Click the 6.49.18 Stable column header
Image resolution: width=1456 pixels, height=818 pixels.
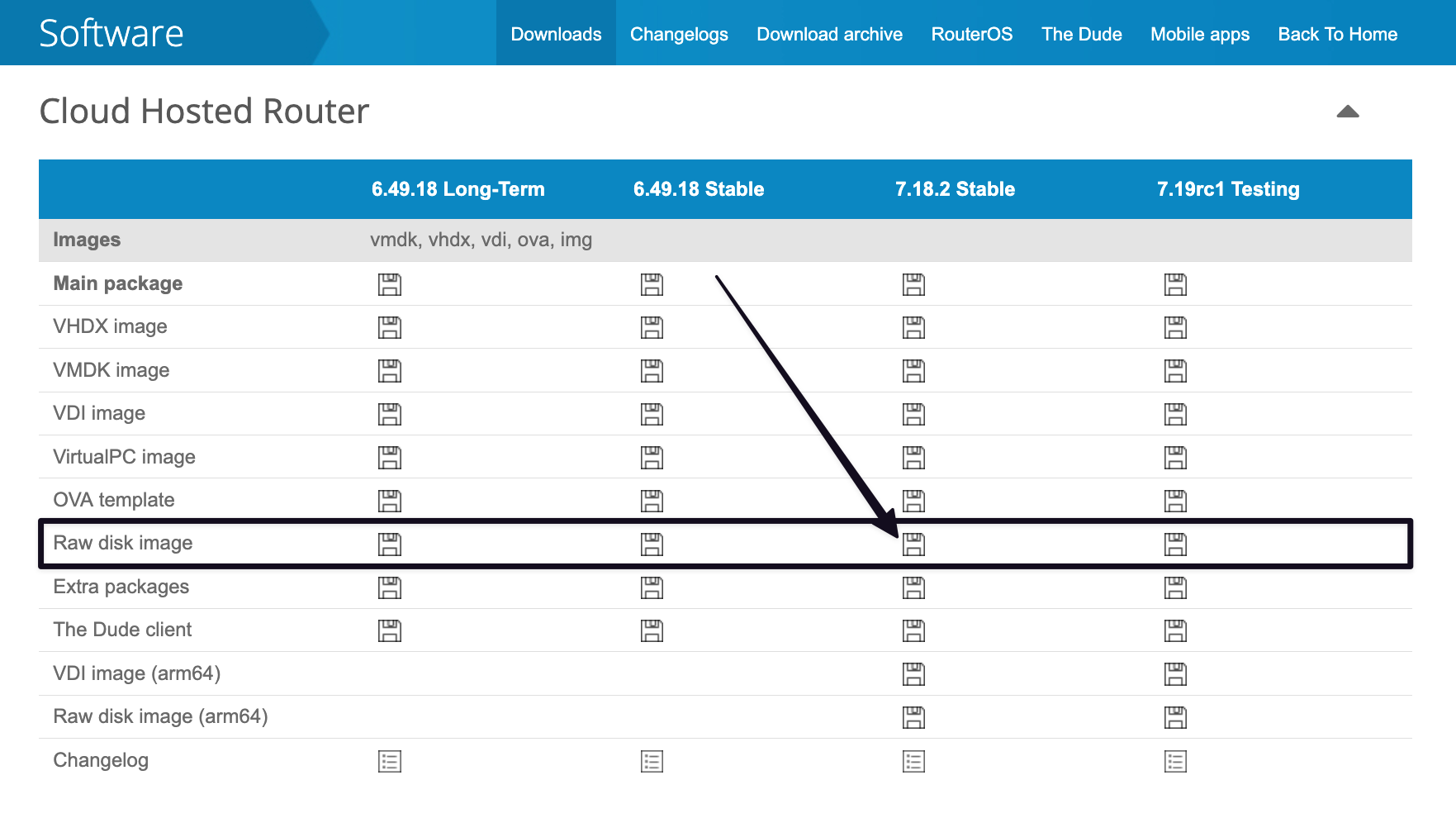point(699,189)
